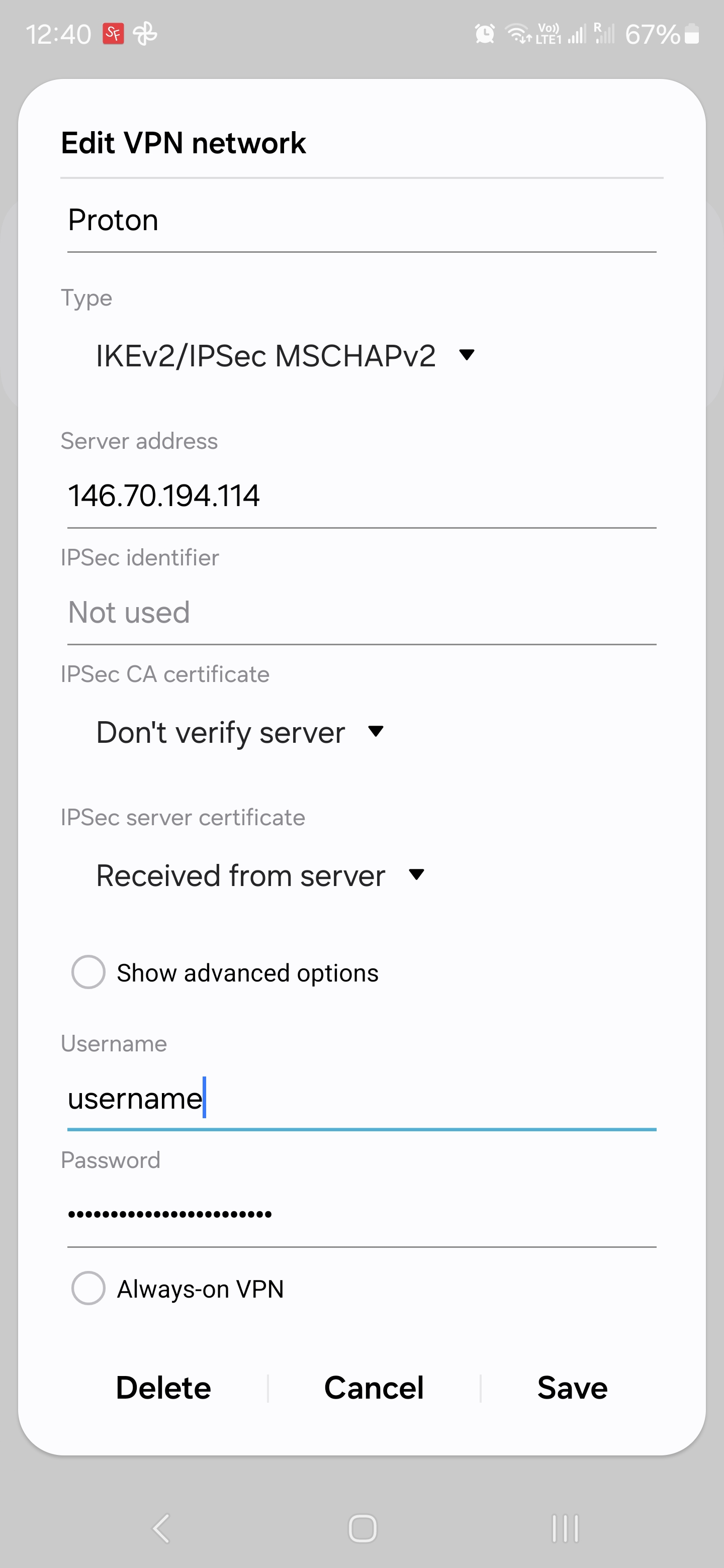Tap the IPSec identifier Not used field

tap(361, 612)
